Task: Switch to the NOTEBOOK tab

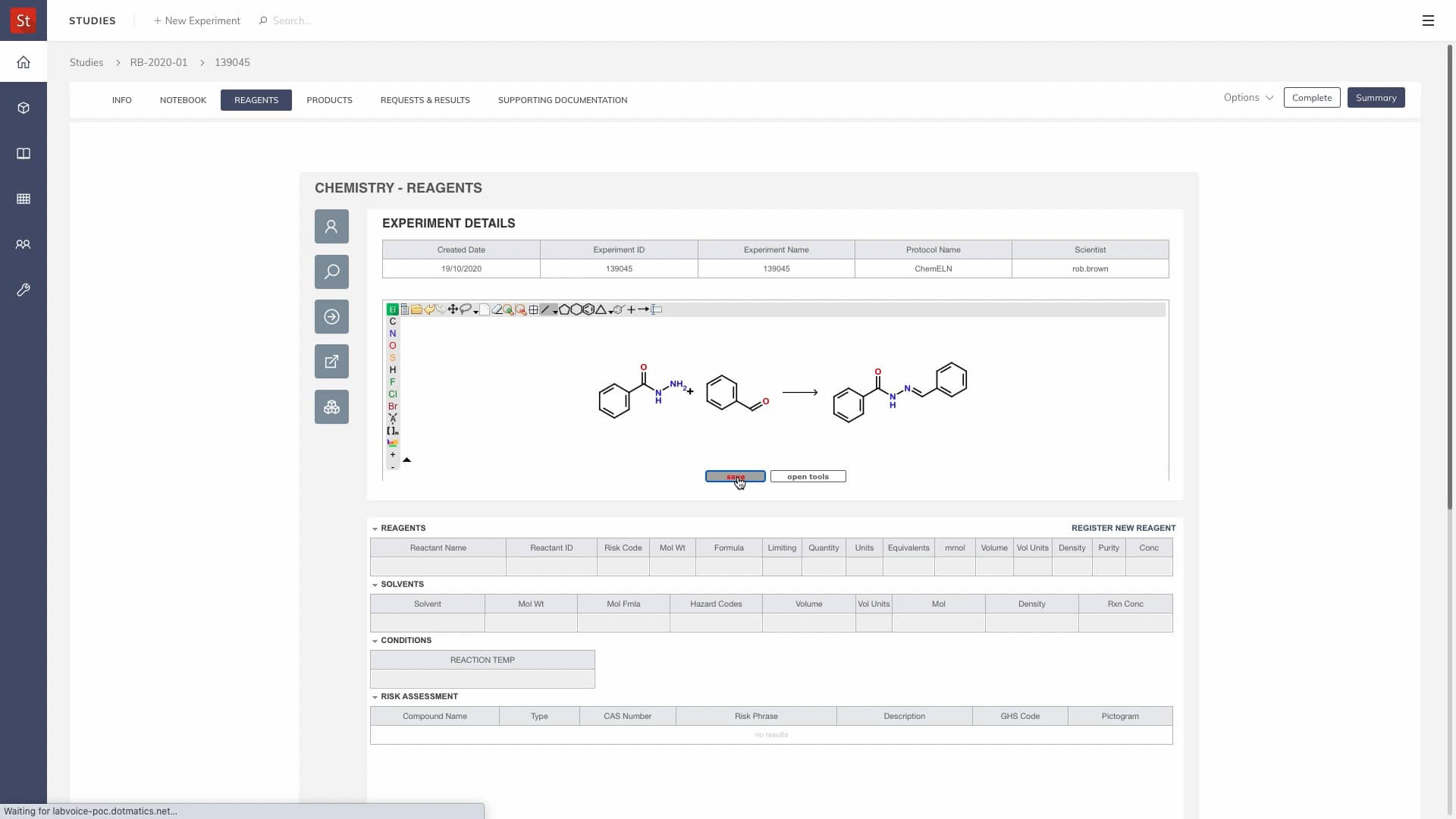Action: coord(183,99)
